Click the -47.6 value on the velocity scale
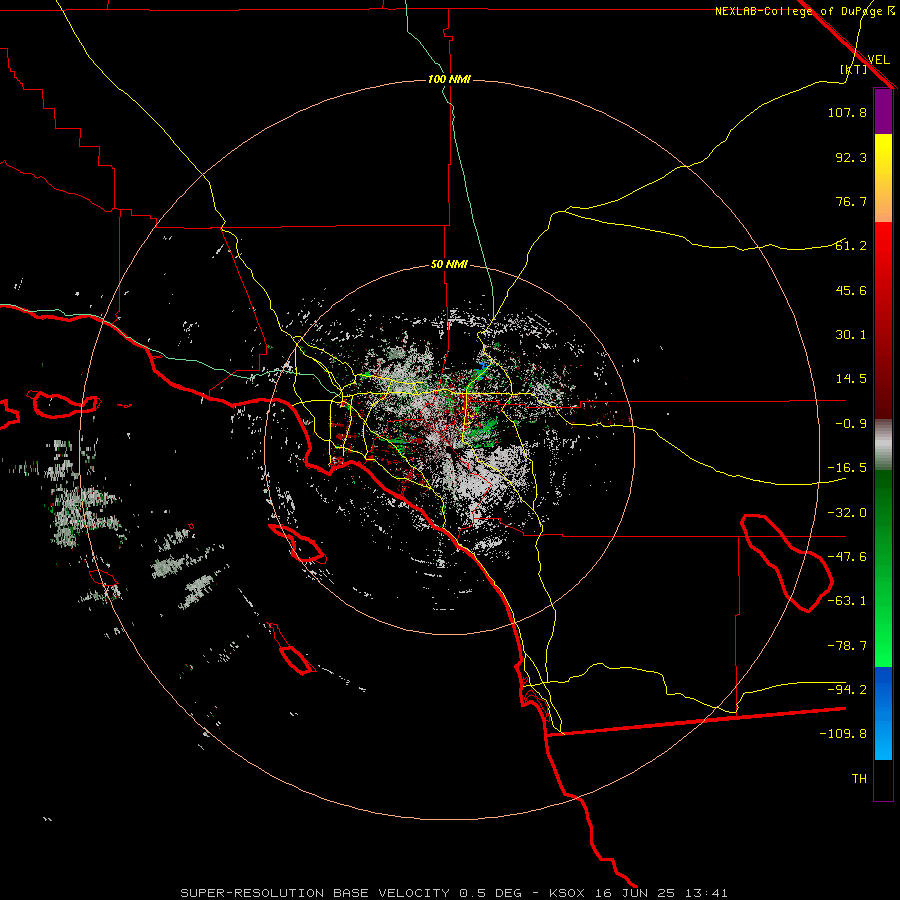 (847, 557)
